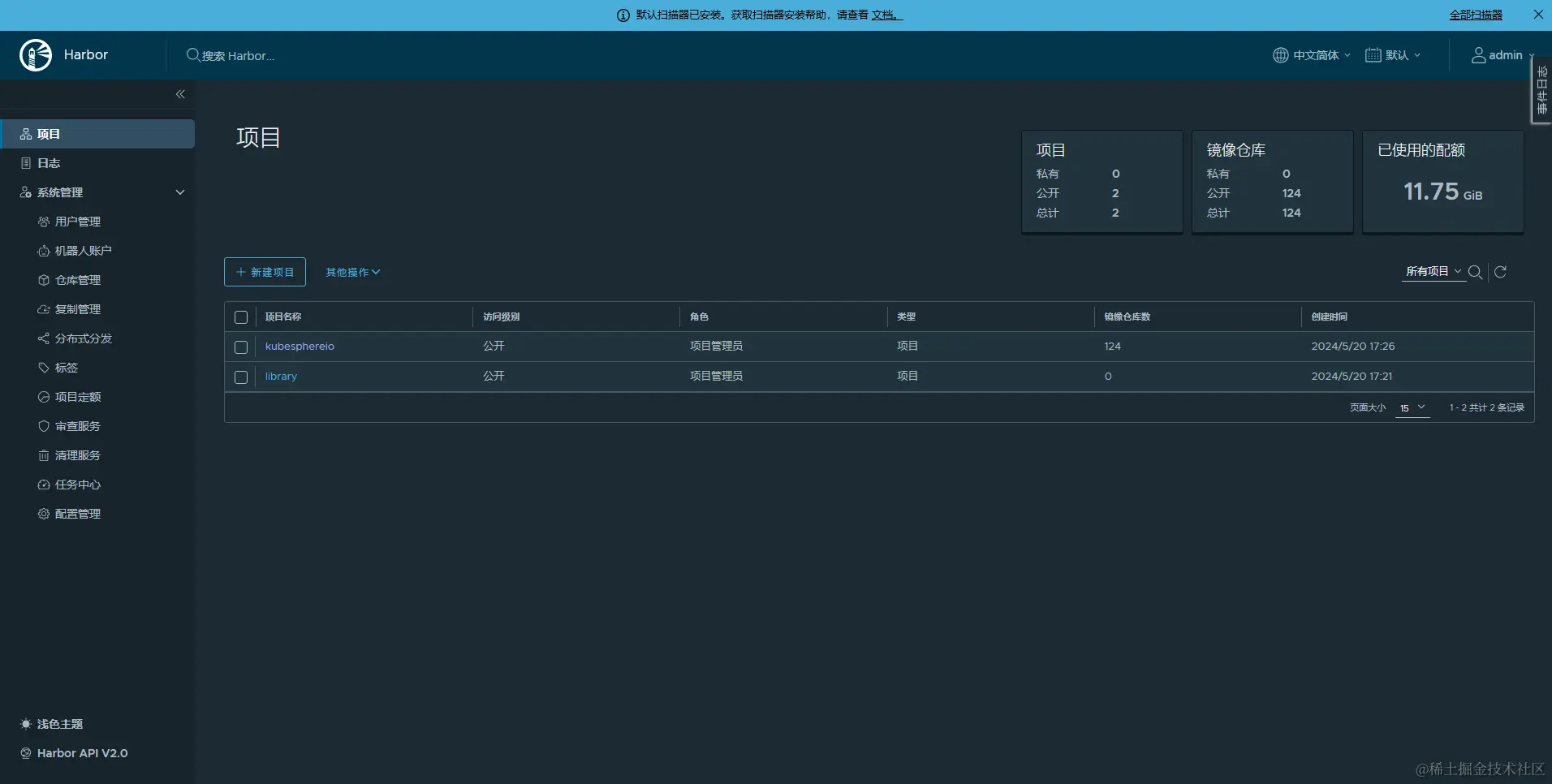Refresh the project list
This screenshot has height=784, width=1552.
(1501, 272)
